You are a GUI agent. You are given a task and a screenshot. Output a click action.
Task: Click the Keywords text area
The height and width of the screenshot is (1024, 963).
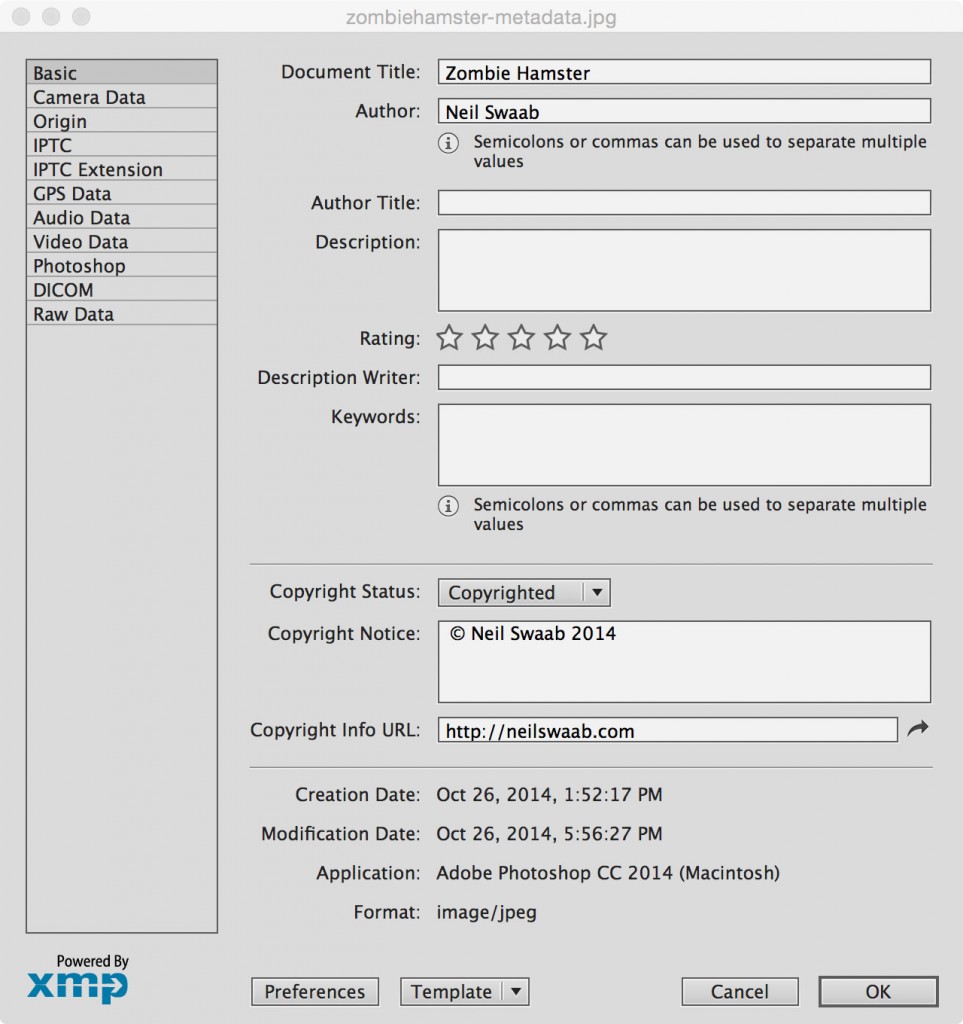tap(684, 445)
